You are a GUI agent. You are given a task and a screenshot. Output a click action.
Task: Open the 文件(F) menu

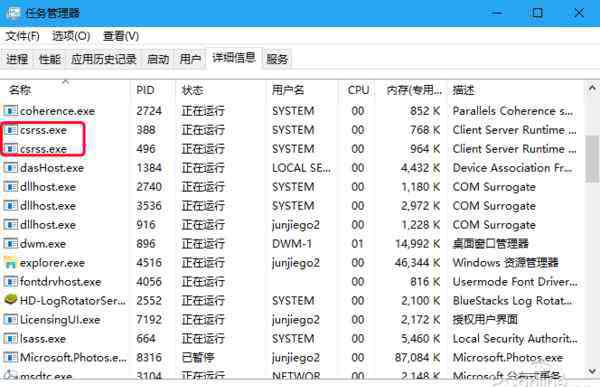click(22, 36)
